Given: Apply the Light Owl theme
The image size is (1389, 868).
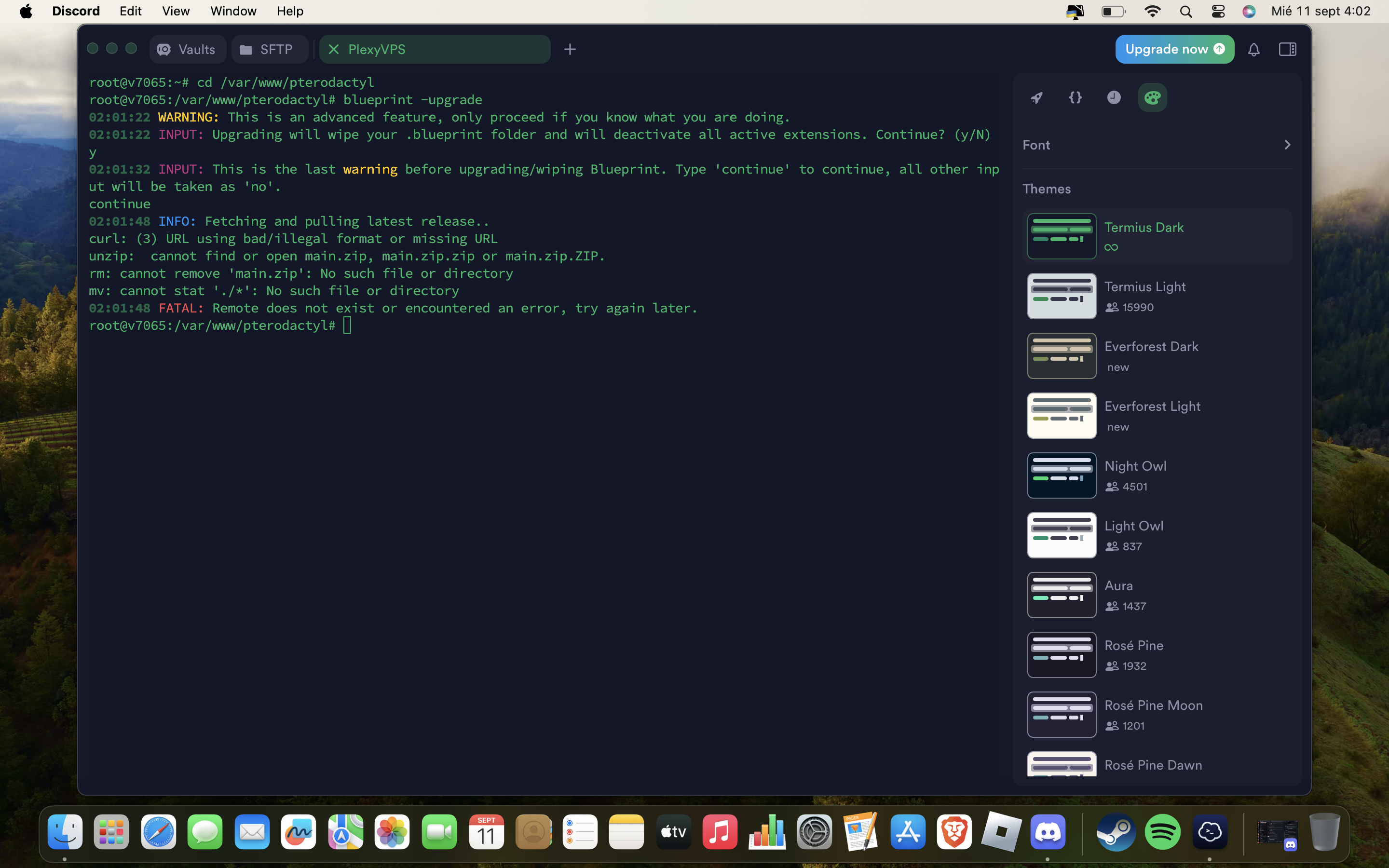Looking at the screenshot, I should [x=1157, y=535].
